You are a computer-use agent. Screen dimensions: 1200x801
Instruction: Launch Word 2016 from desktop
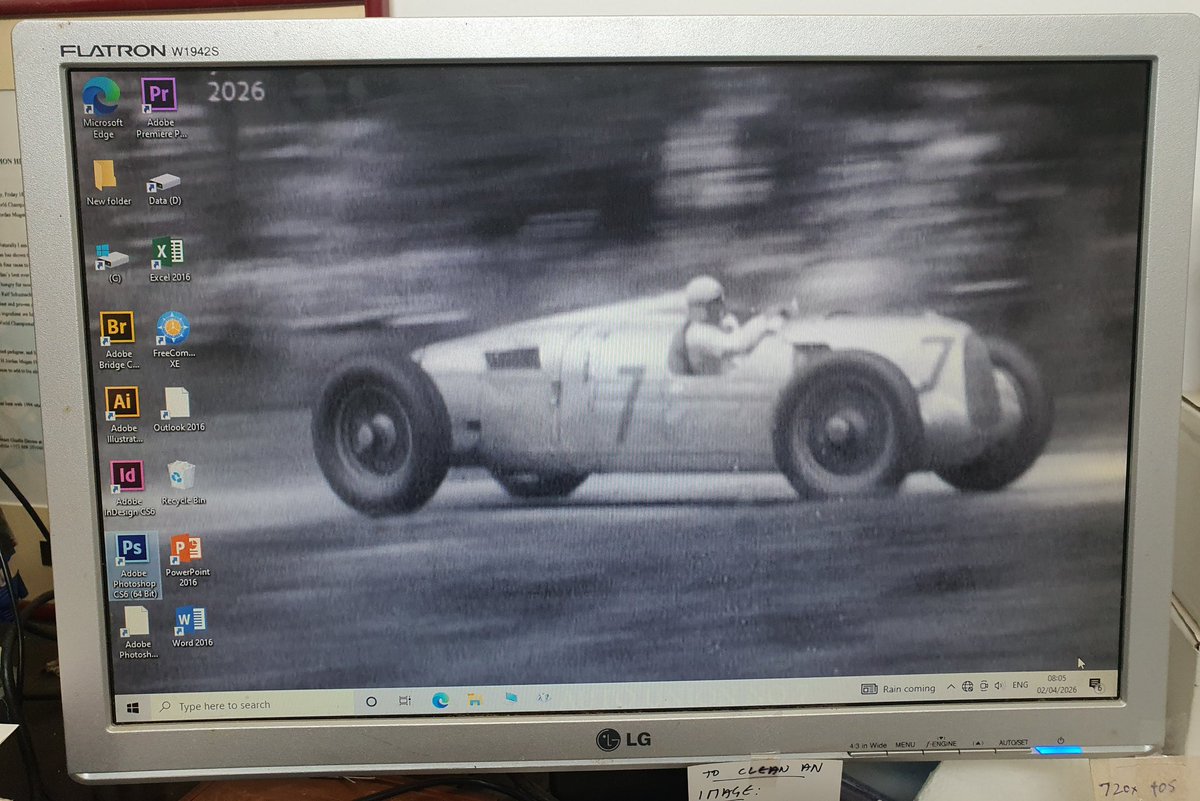[x=191, y=627]
